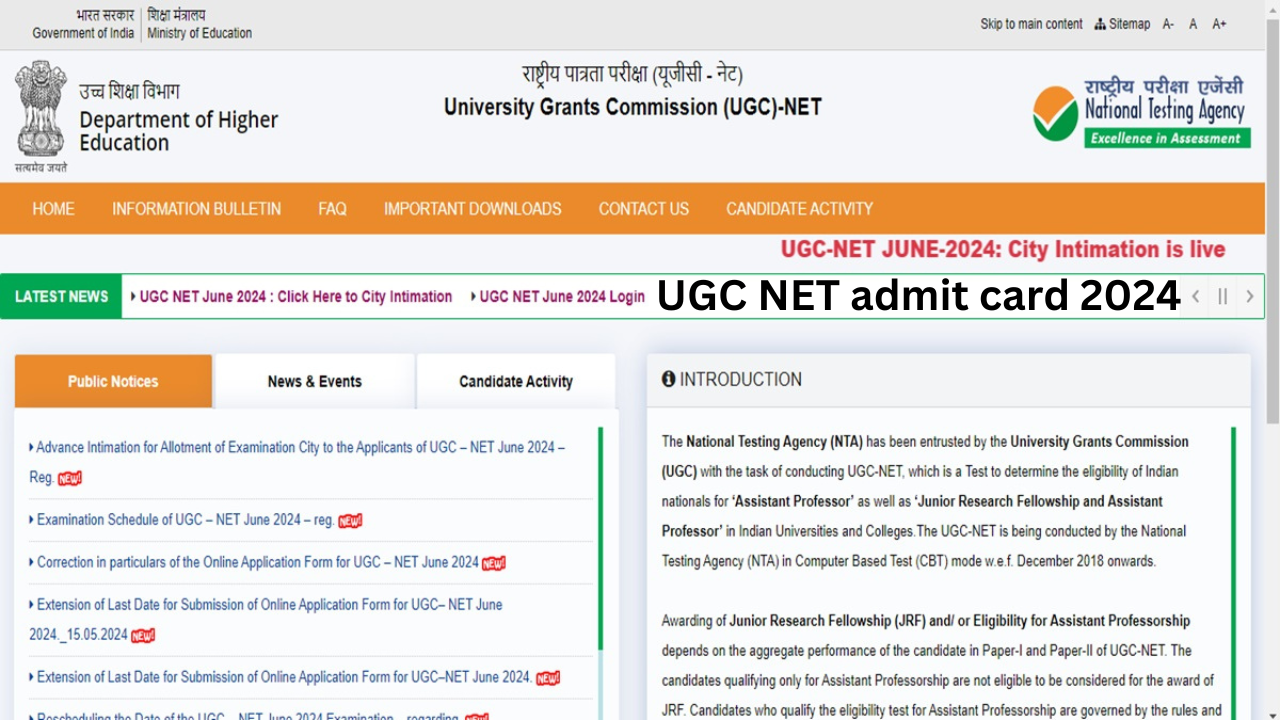The width and height of the screenshot is (1280, 720).
Task: Click new badge beside Examination Schedule notice
Action: click(350, 521)
